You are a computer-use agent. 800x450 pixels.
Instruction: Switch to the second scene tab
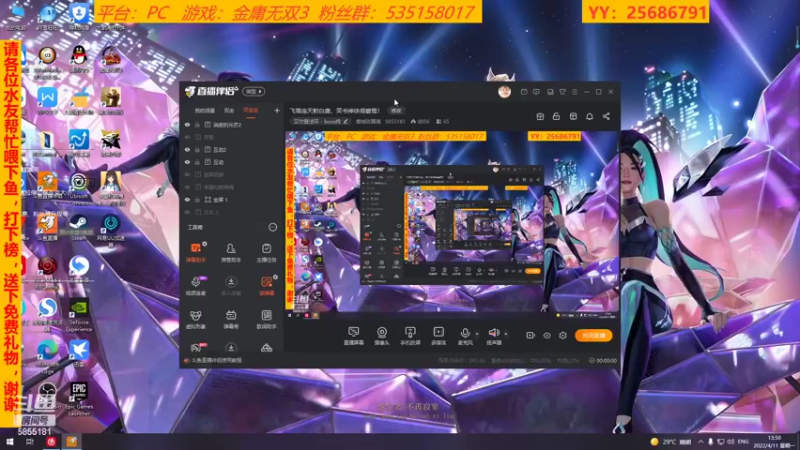pos(229,111)
